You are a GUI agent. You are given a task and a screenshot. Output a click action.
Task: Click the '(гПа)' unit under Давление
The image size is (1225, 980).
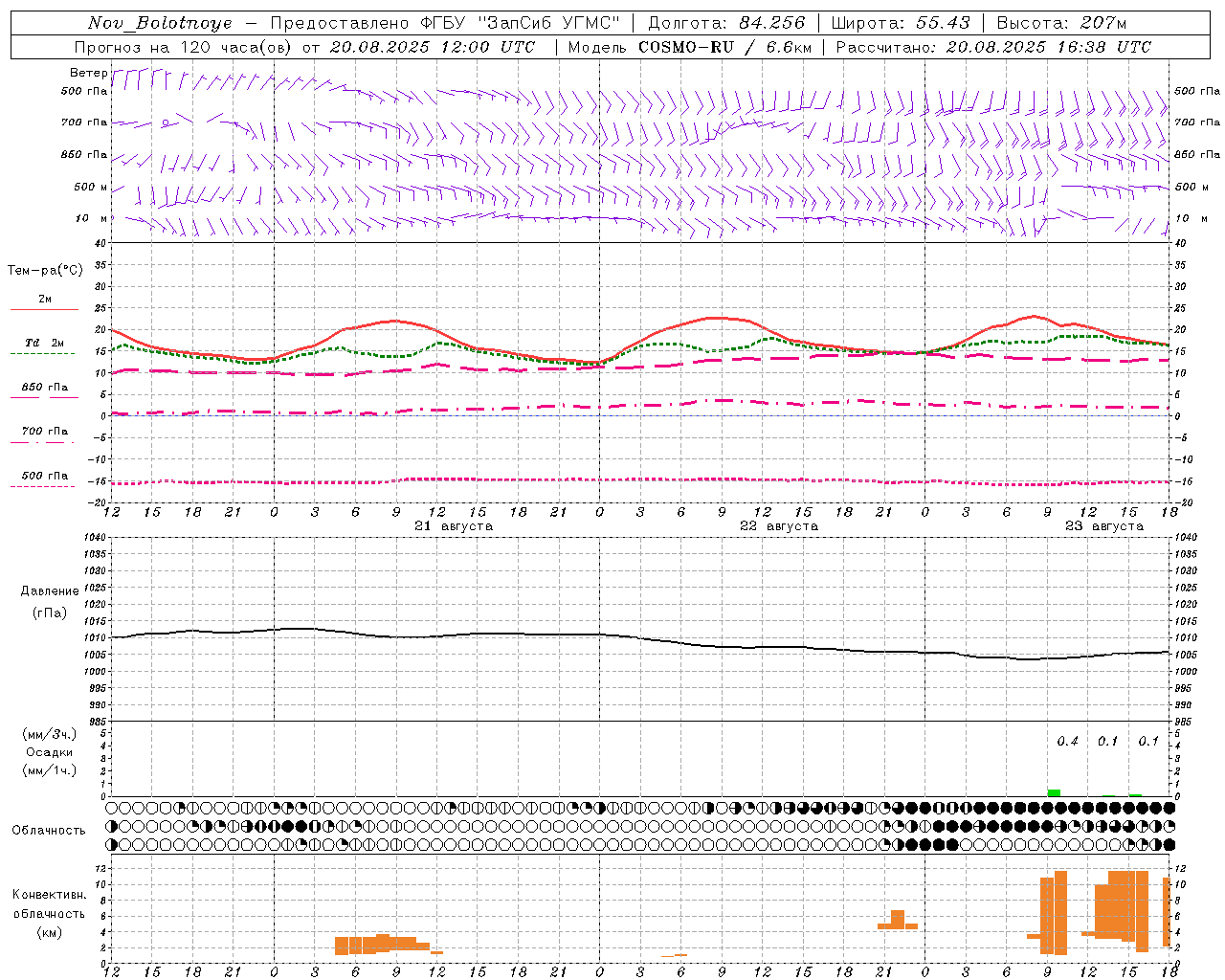(50, 612)
